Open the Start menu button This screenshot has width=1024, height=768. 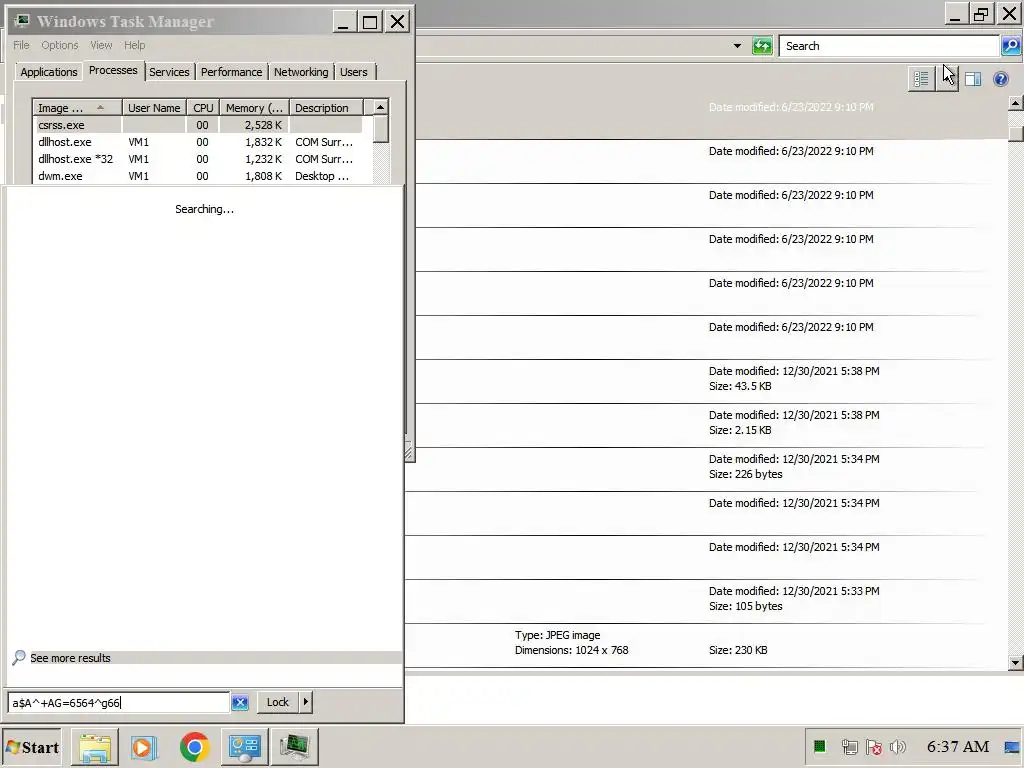coord(33,747)
